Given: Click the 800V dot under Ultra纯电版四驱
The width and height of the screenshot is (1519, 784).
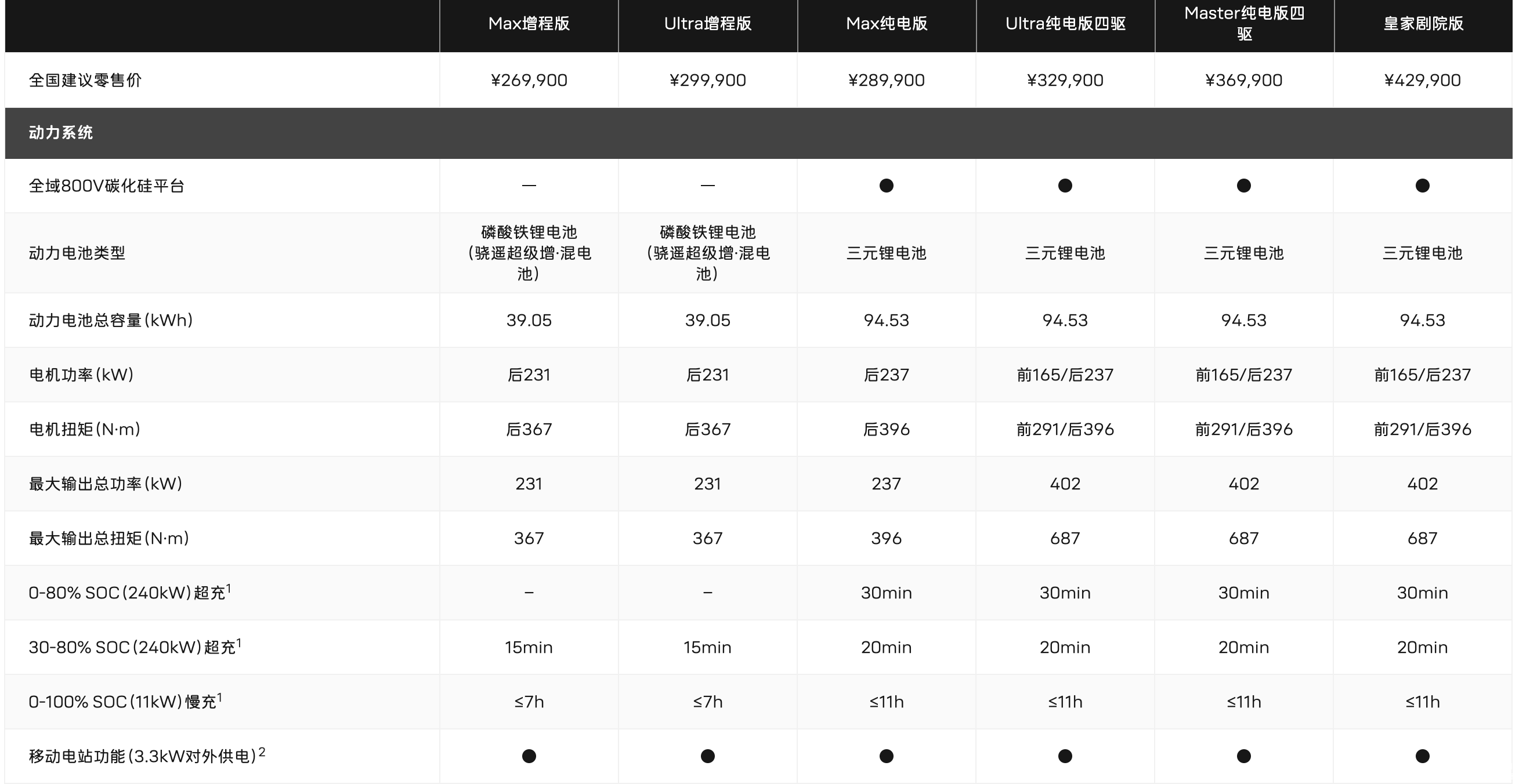Looking at the screenshot, I should (1065, 186).
